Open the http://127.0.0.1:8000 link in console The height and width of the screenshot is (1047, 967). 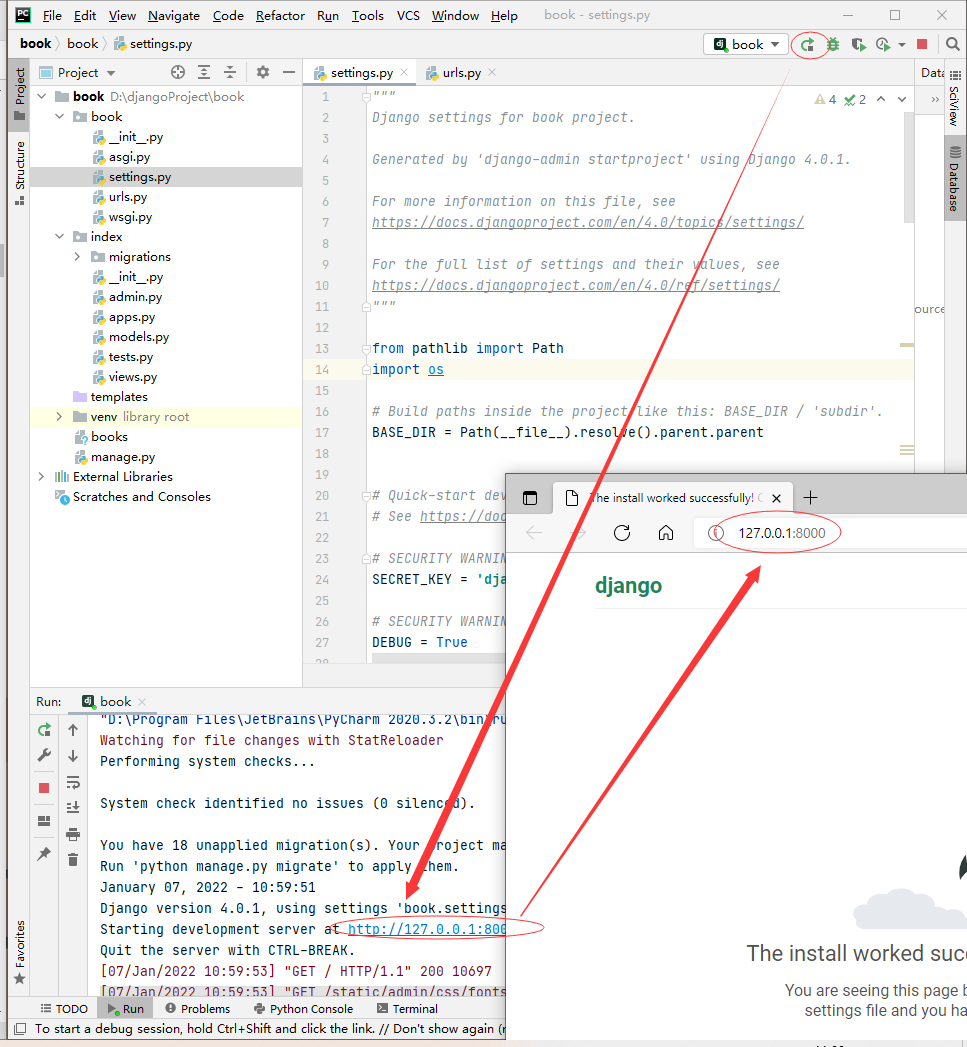(427, 929)
